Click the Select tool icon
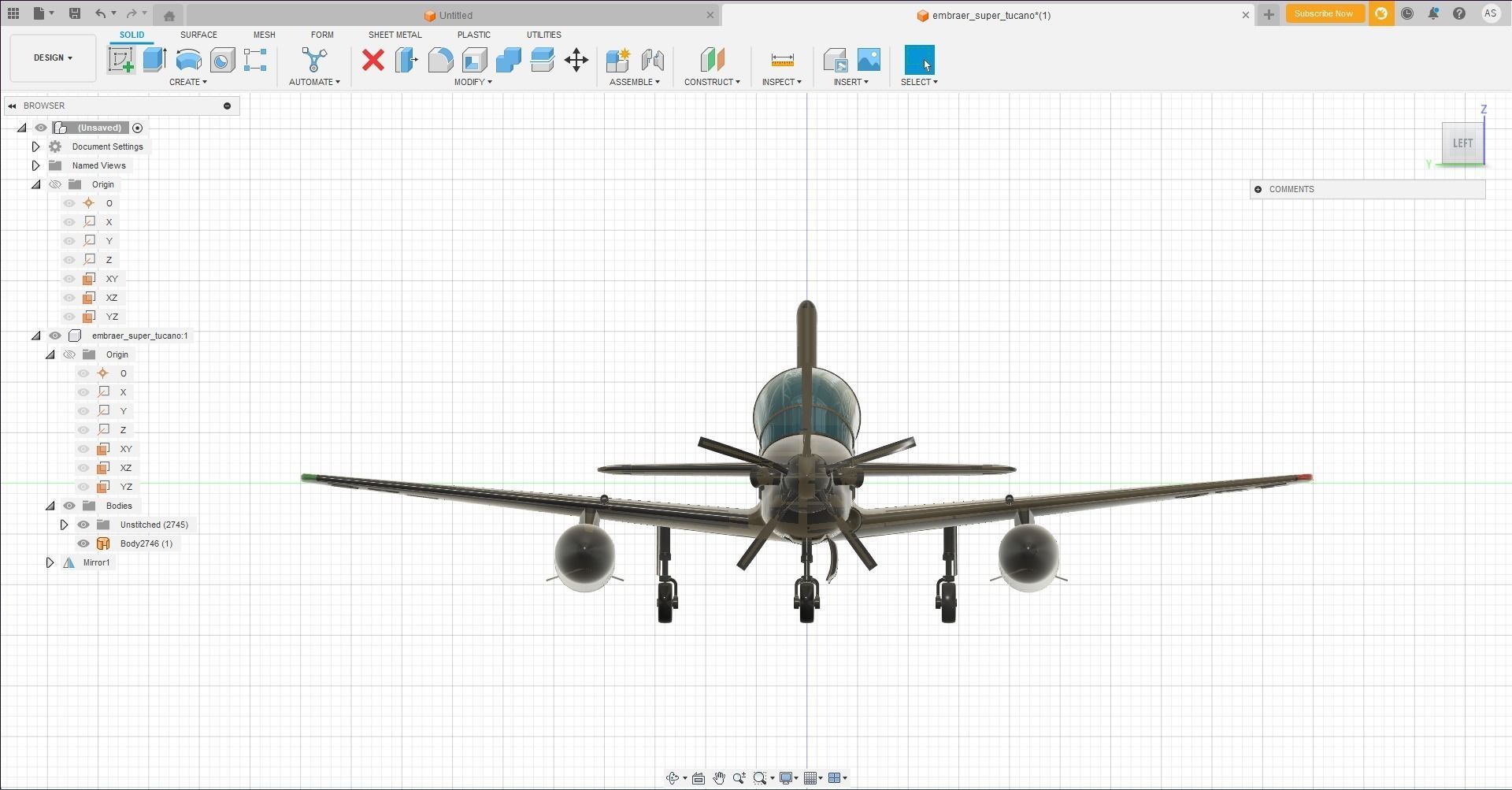1512x790 pixels. pyautogui.click(x=919, y=60)
